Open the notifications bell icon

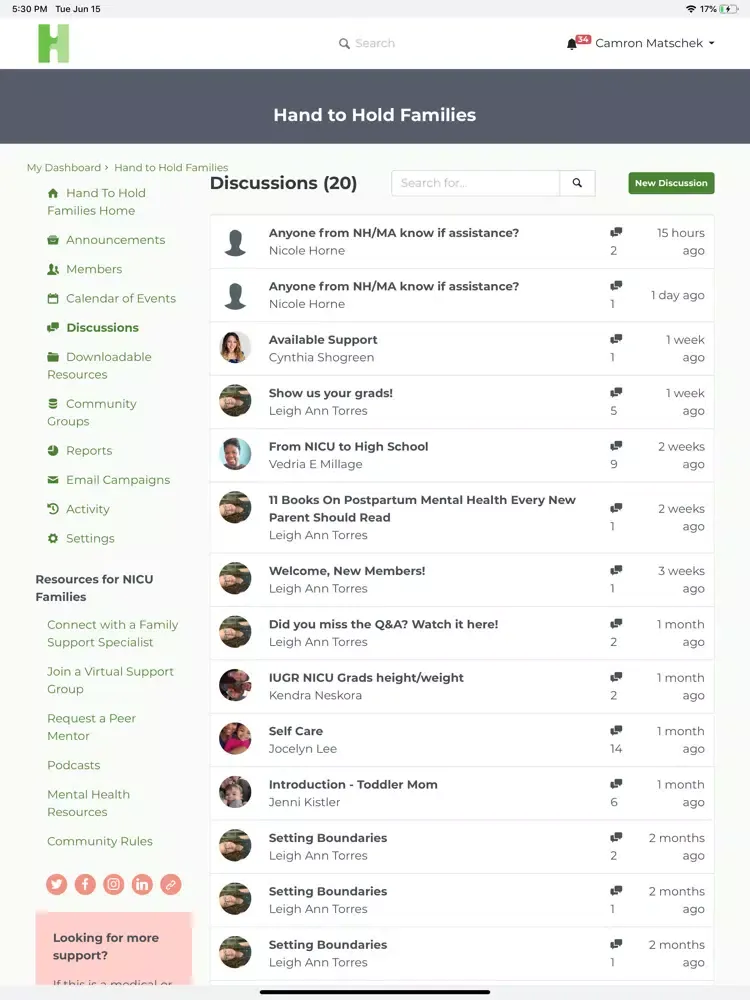point(572,43)
